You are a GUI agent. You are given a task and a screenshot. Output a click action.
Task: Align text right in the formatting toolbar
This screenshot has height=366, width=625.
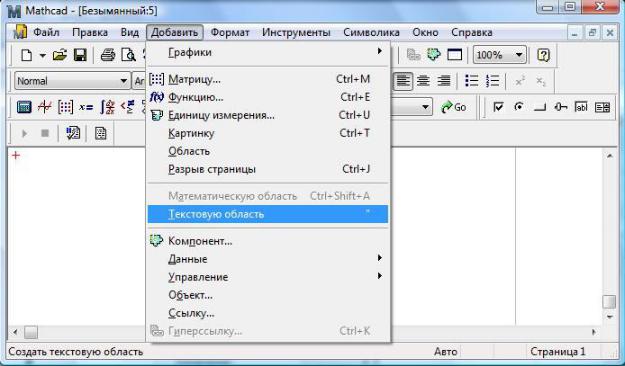pyautogui.click(x=444, y=81)
